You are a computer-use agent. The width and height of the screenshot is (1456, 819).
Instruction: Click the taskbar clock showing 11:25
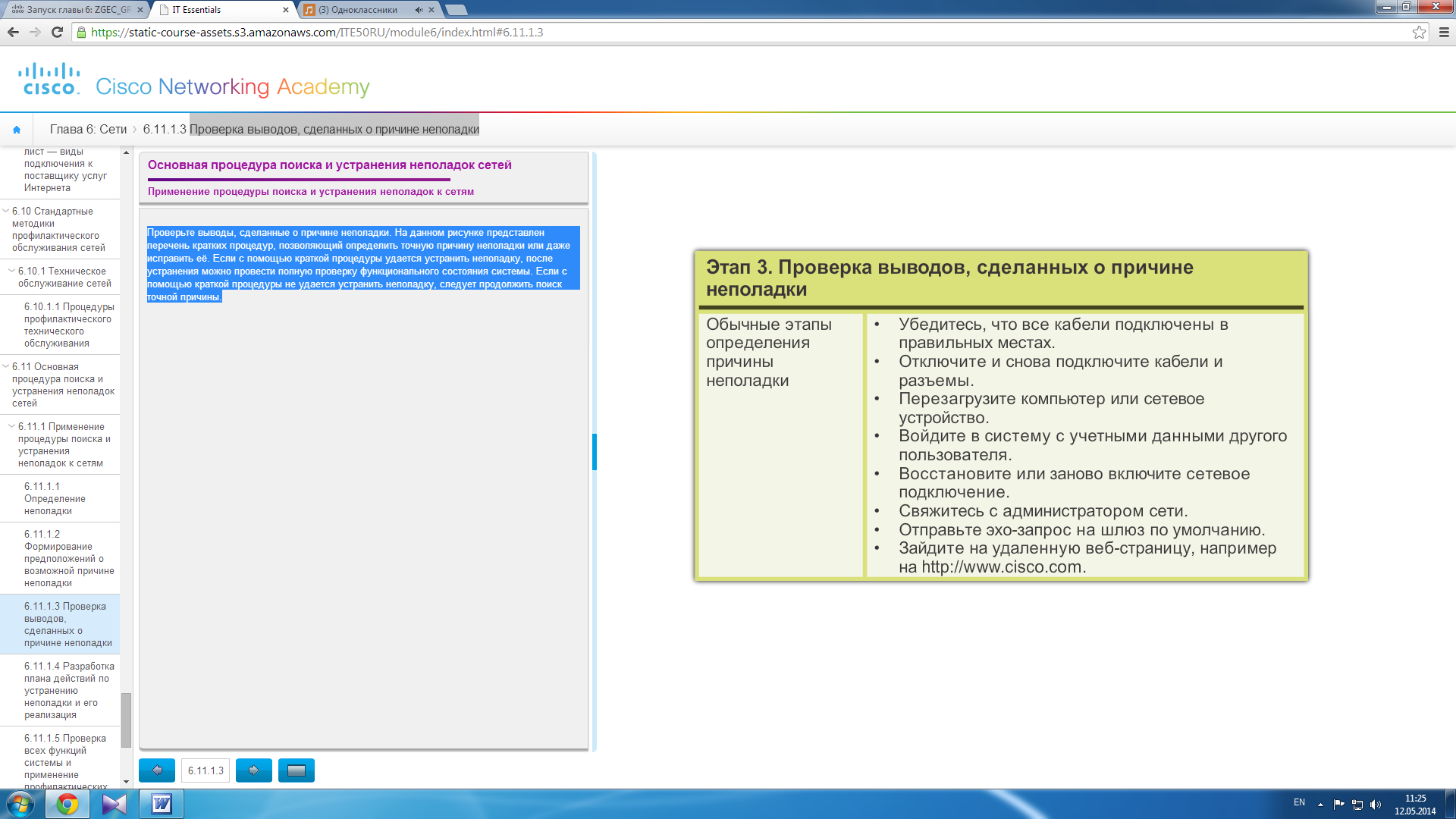pos(1415,805)
